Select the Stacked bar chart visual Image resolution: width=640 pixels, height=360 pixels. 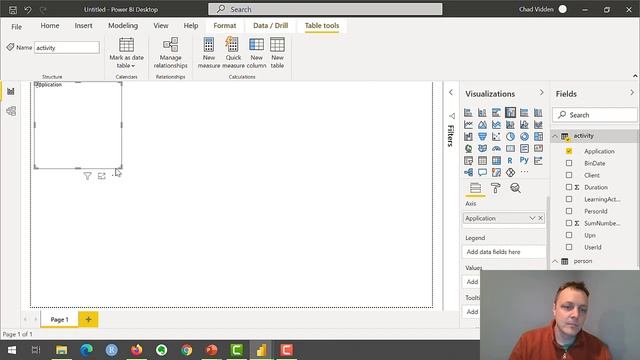[x=468, y=113]
